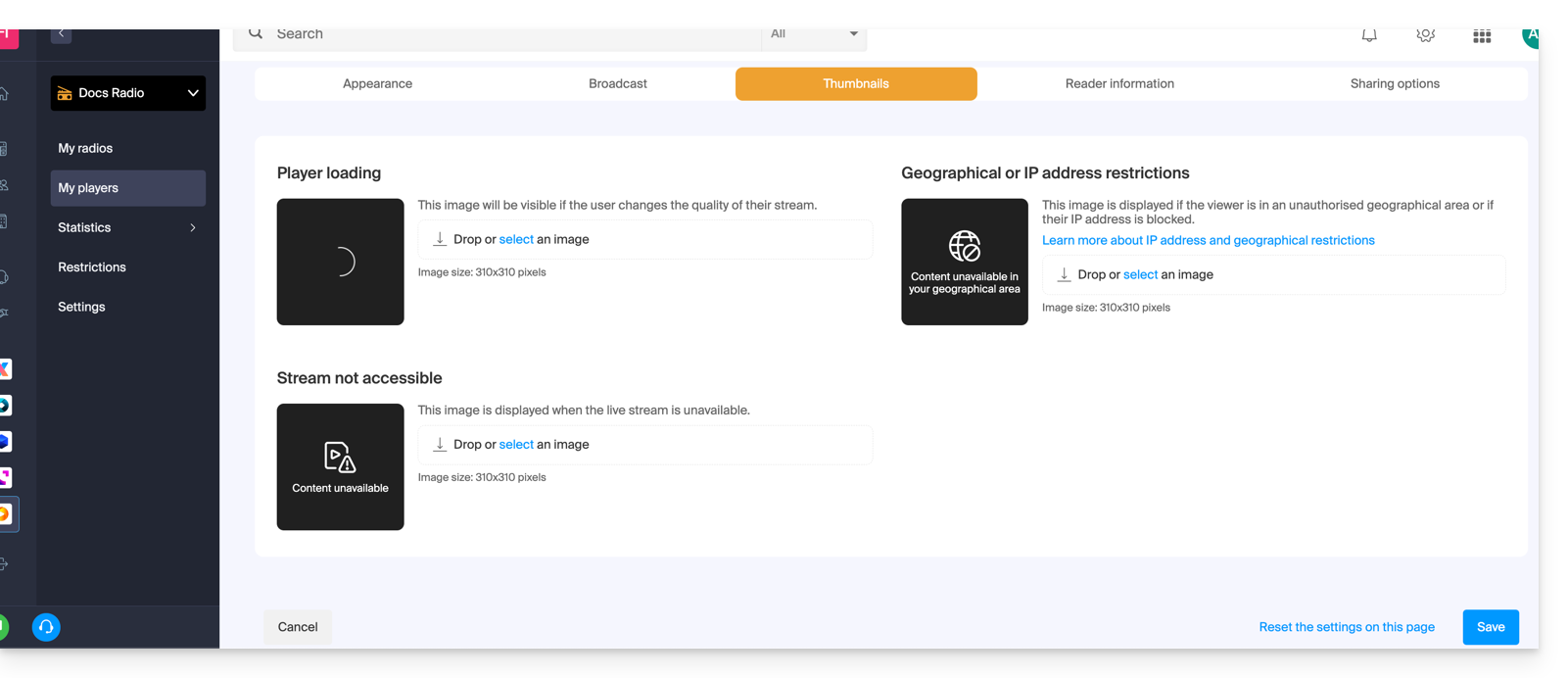
Task: Open the settings gear icon in header
Action: pyautogui.click(x=1425, y=35)
